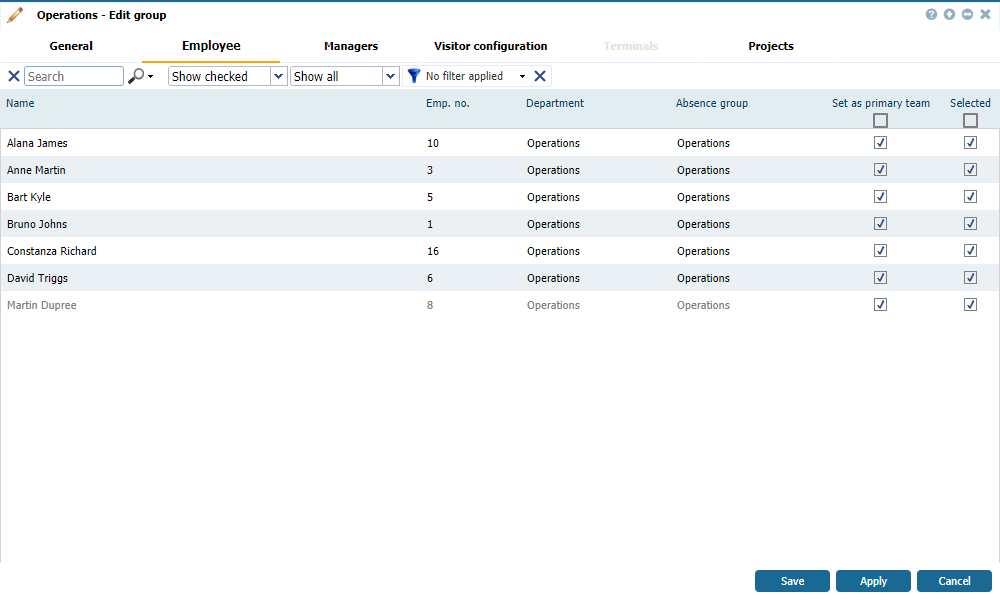This screenshot has width=1000, height=600.
Task: Open the Visitor configuration tab
Action: point(490,46)
